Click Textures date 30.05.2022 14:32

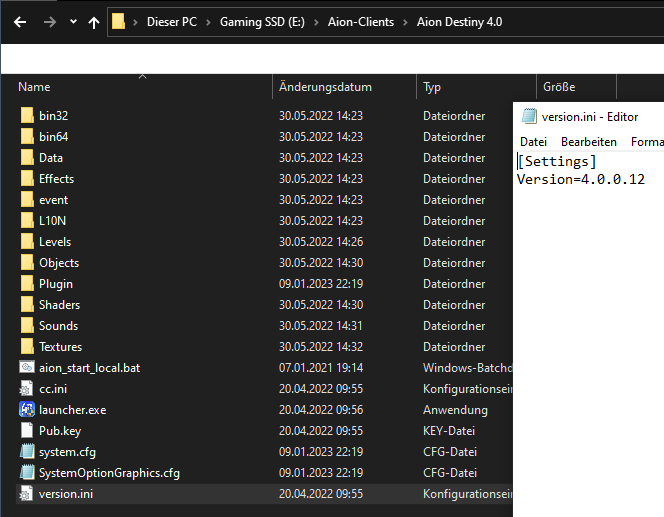[x=321, y=347]
